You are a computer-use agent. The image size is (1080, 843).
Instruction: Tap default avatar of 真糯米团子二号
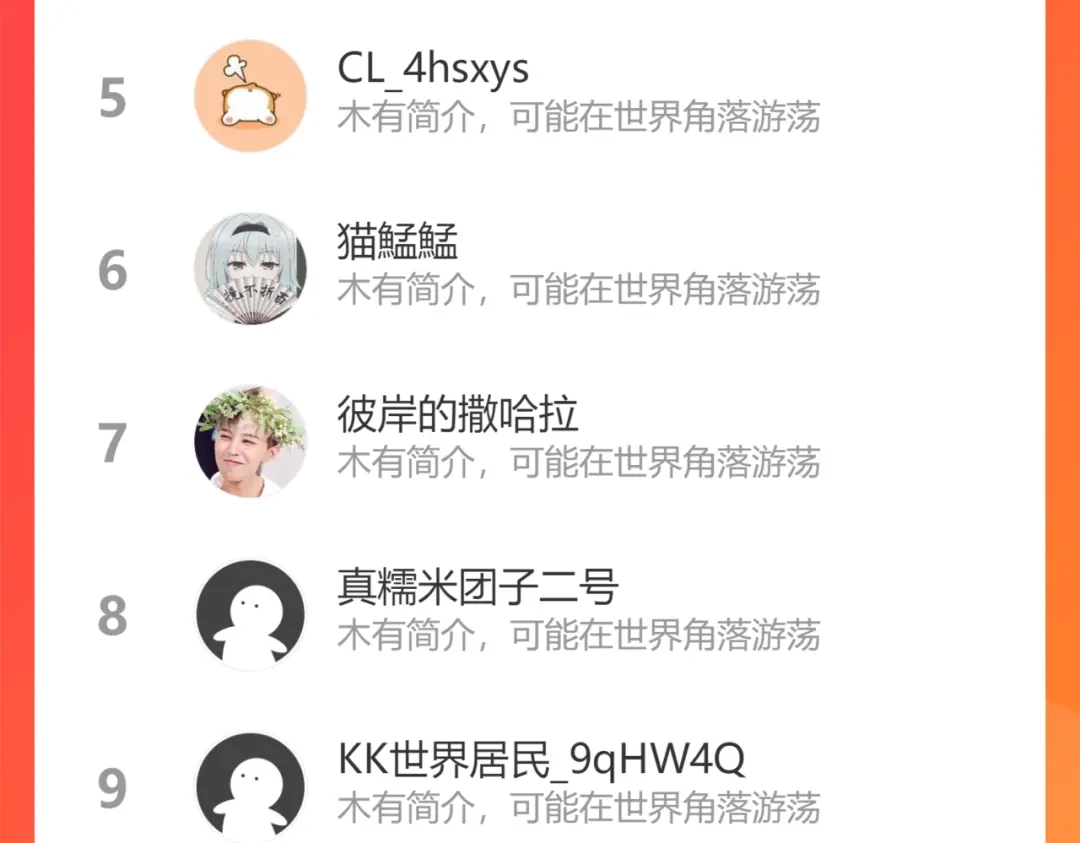click(x=250, y=615)
